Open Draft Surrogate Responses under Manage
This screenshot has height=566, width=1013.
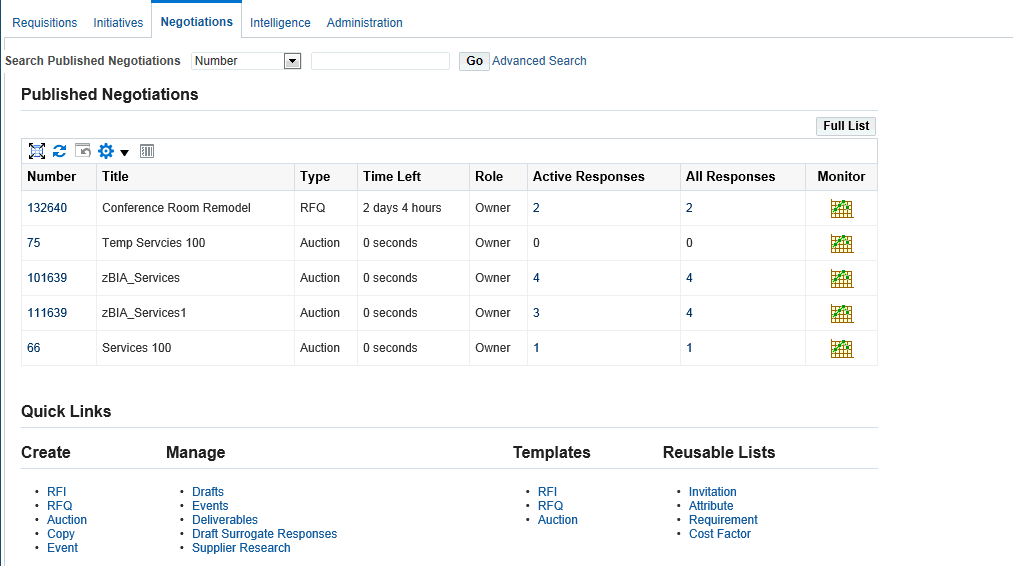pos(264,534)
